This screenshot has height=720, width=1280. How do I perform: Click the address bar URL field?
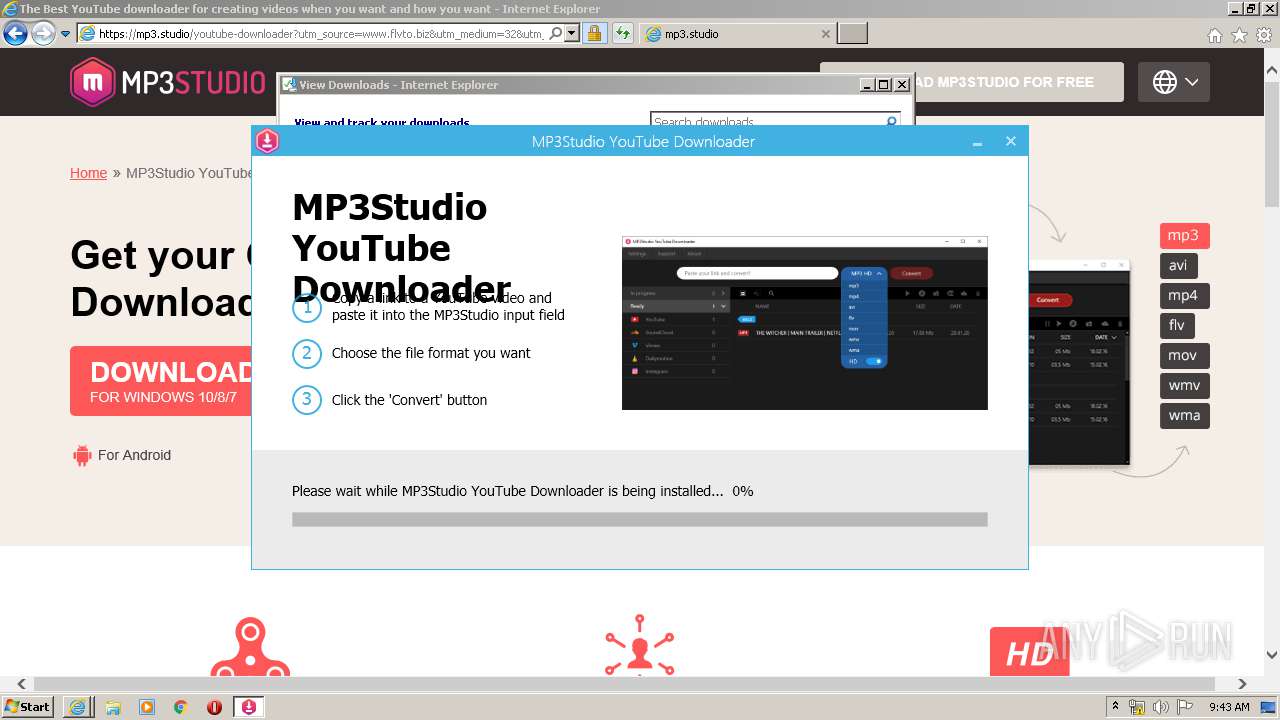[x=320, y=33]
